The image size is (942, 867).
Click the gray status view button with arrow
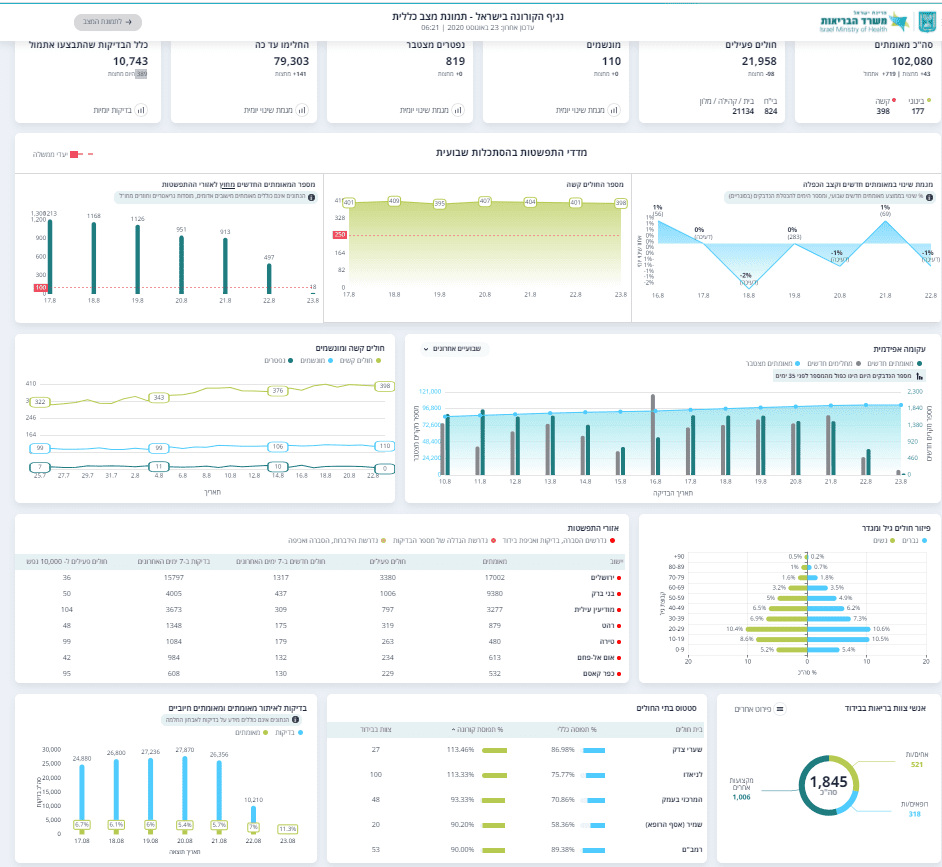click(x=108, y=22)
